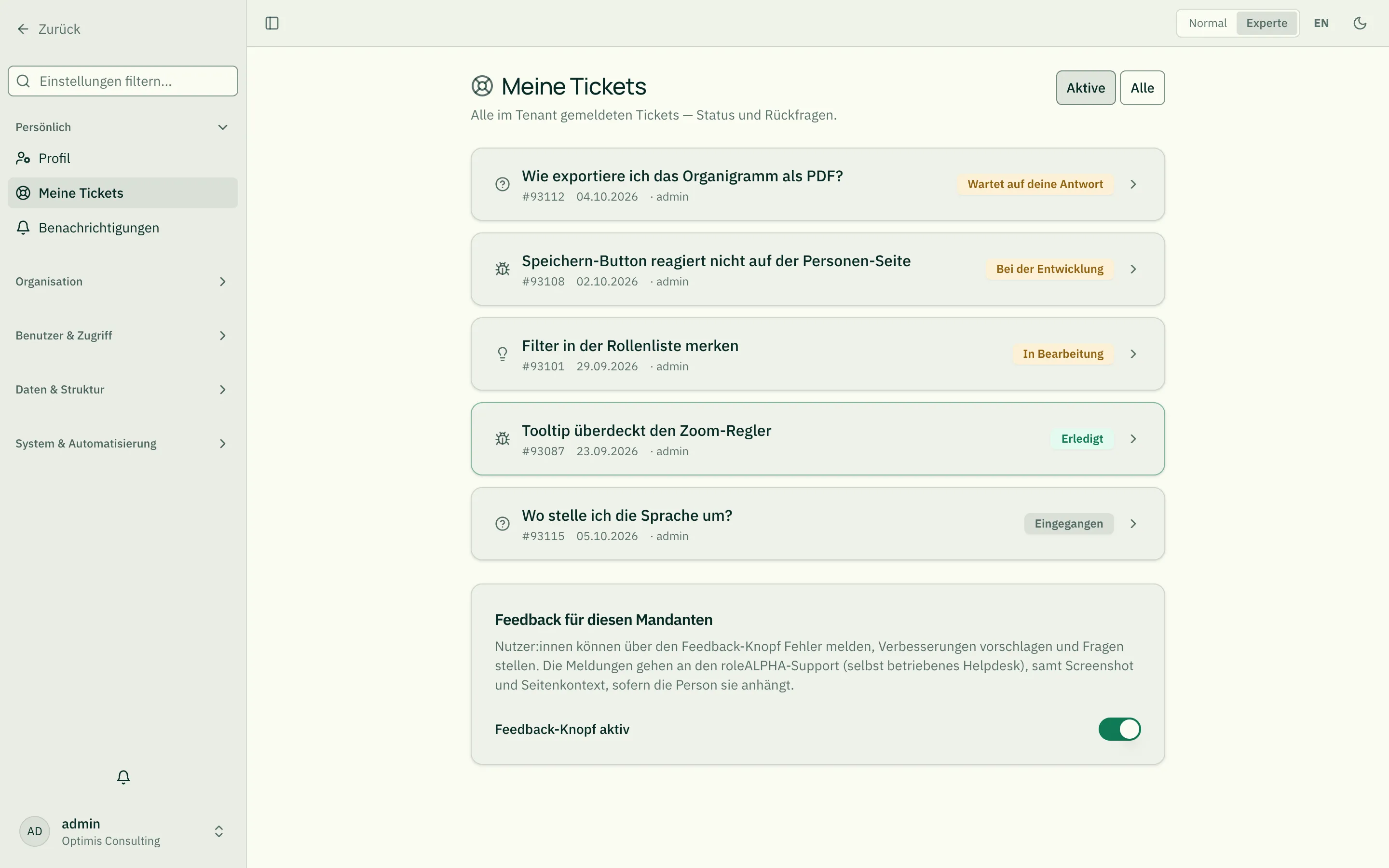Click the Bei der Entwicklung status badge
This screenshot has width=1389, height=868.
pos(1049,269)
